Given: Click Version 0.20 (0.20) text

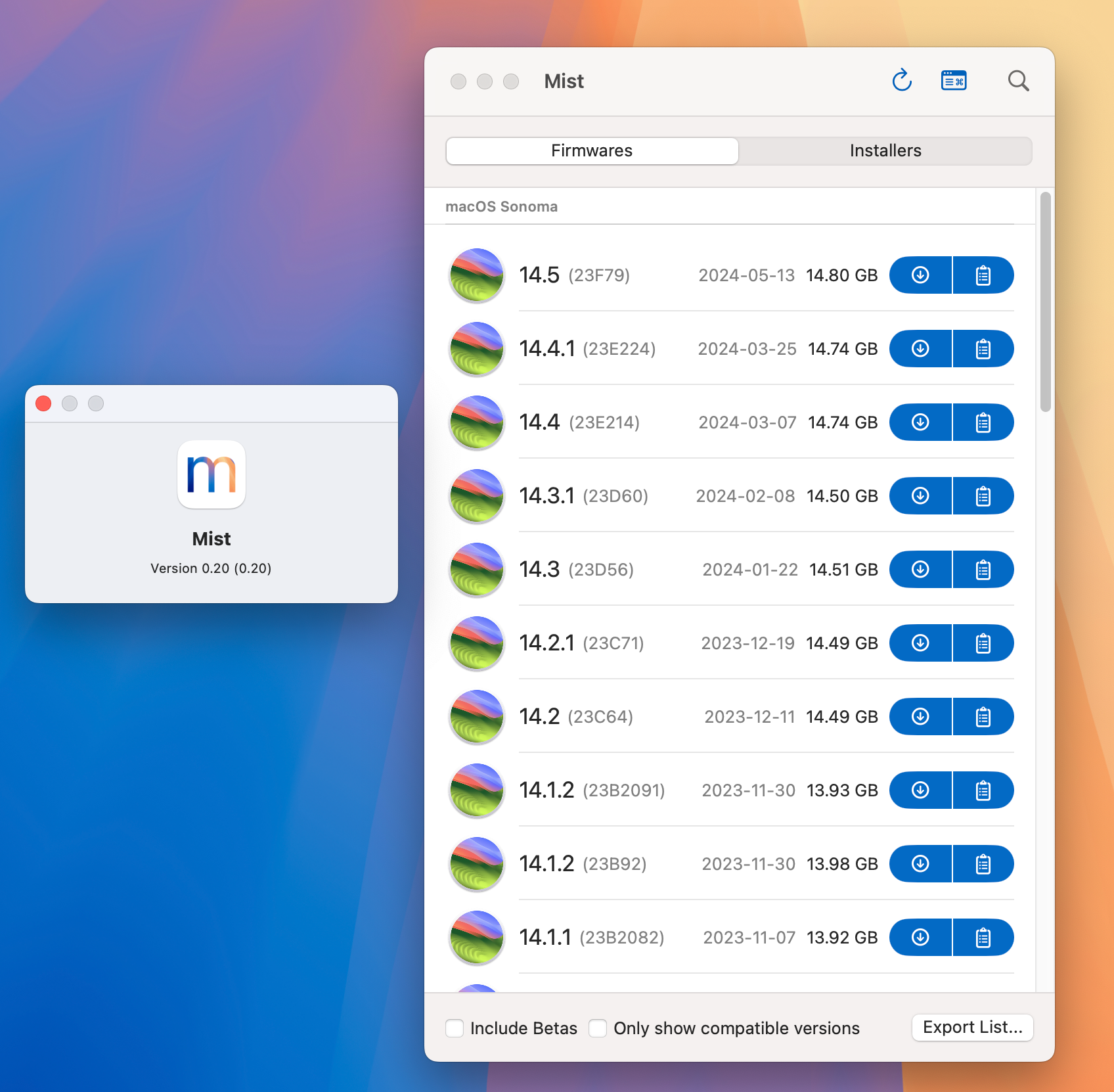Looking at the screenshot, I should pyautogui.click(x=211, y=568).
